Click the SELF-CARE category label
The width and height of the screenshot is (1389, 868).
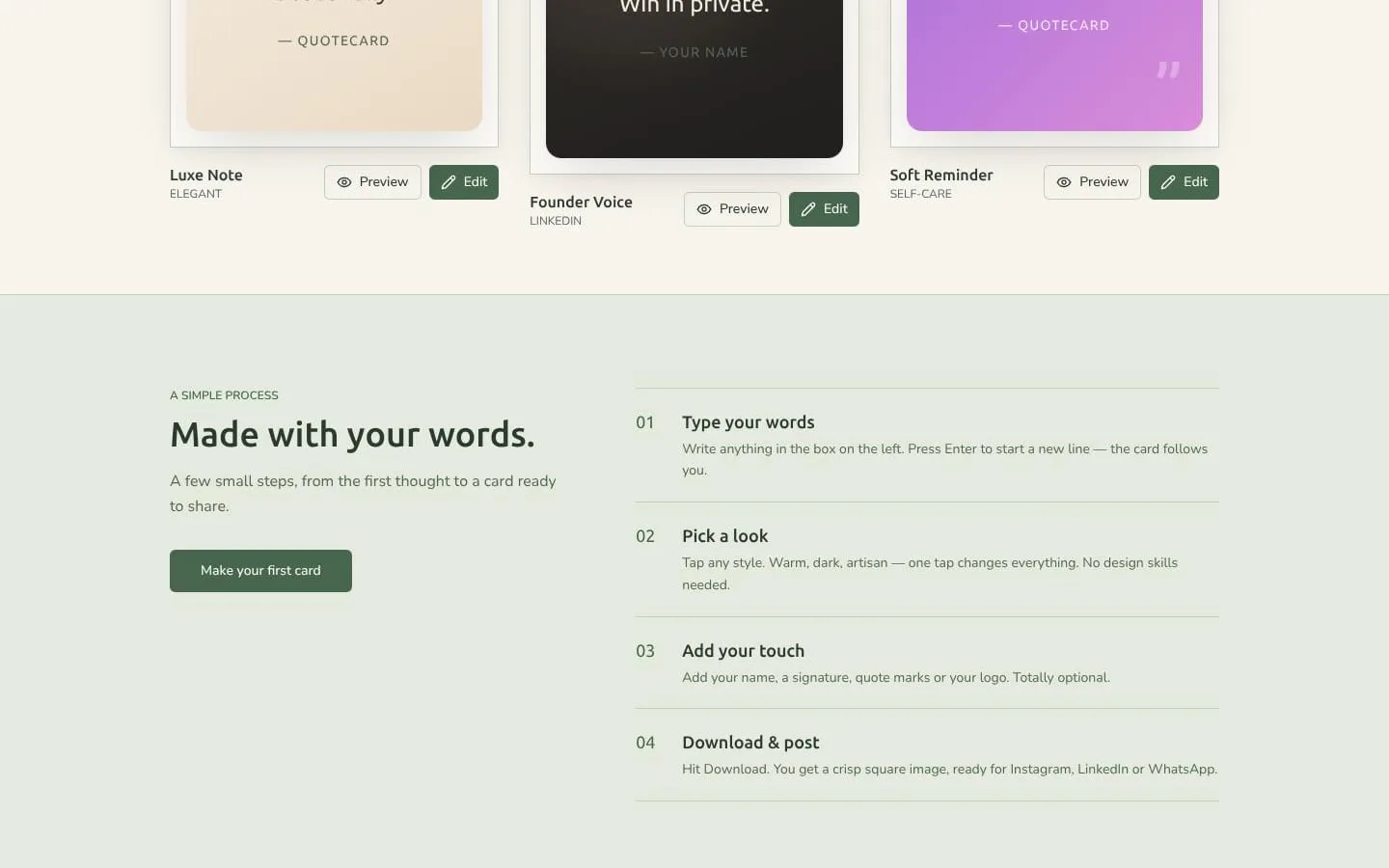coord(921,194)
